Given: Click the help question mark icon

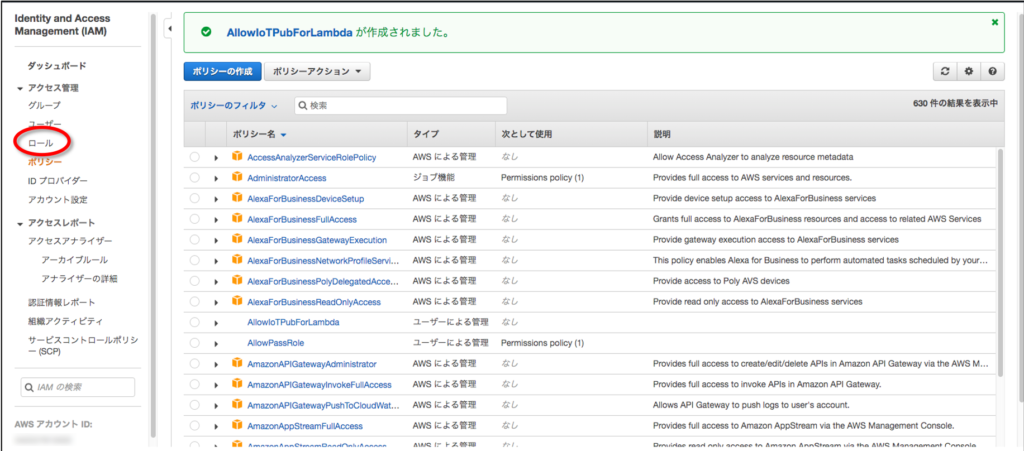Looking at the screenshot, I should point(991,72).
